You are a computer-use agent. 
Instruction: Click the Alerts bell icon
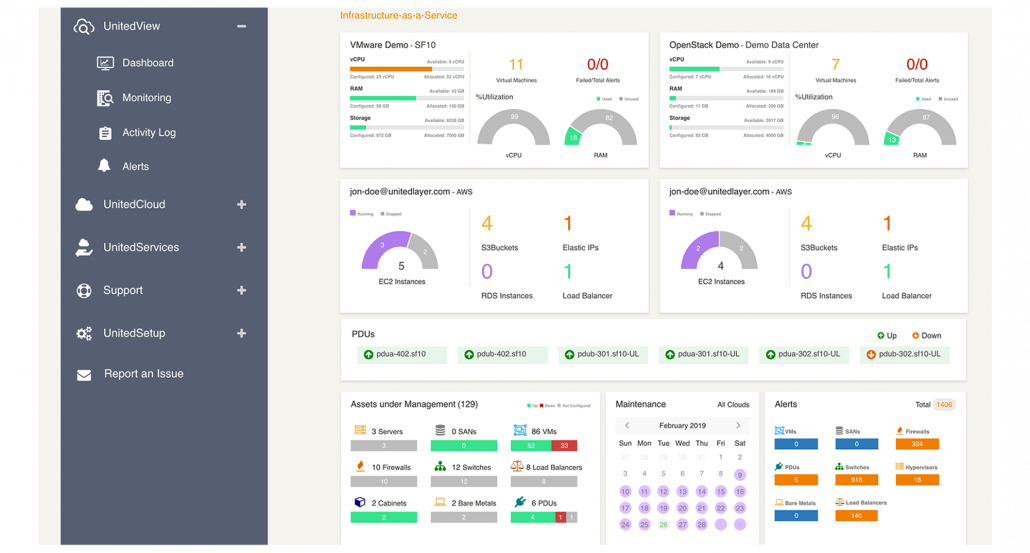pos(104,166)
